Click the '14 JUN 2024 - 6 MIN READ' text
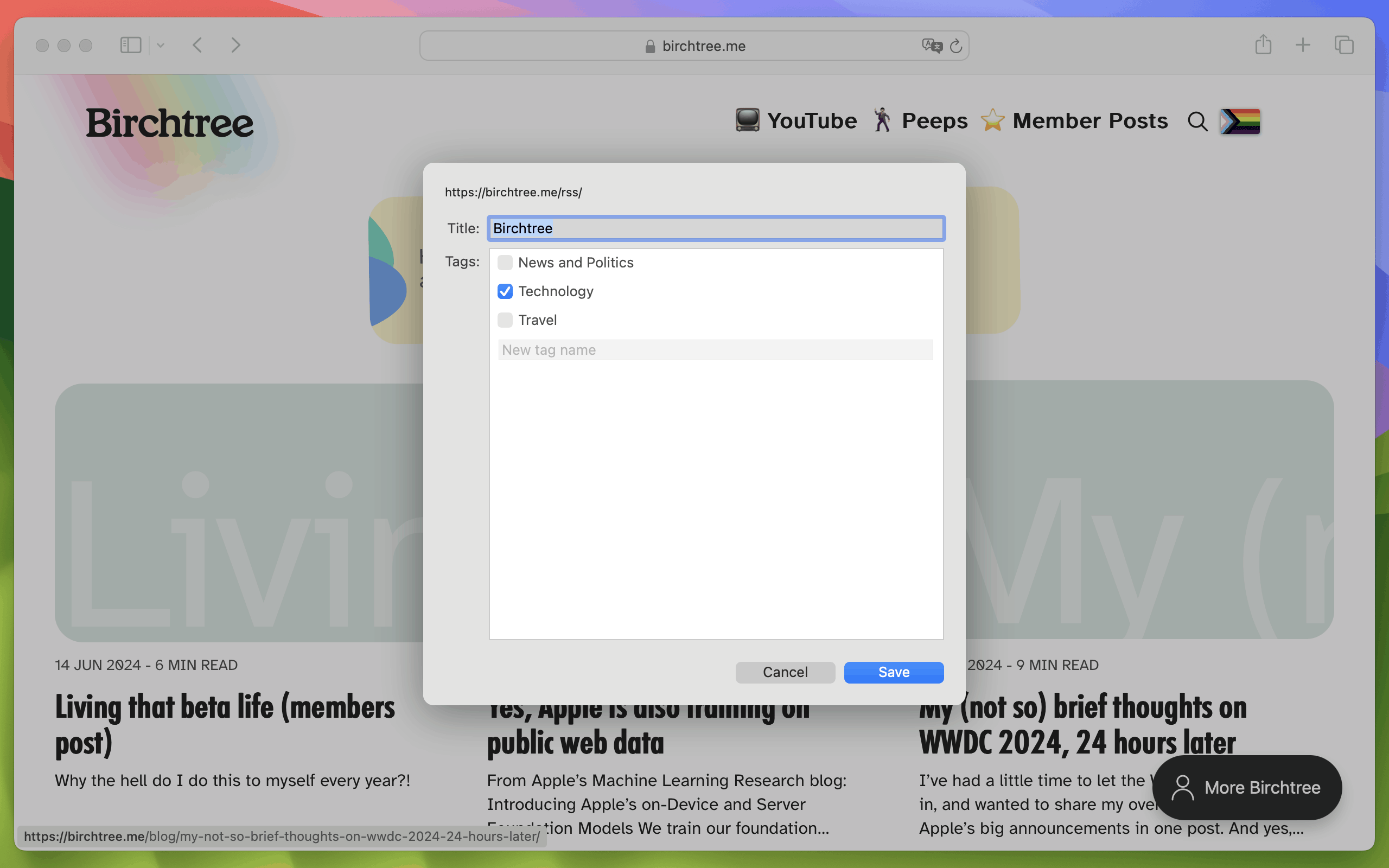 [x=146, y=665]
